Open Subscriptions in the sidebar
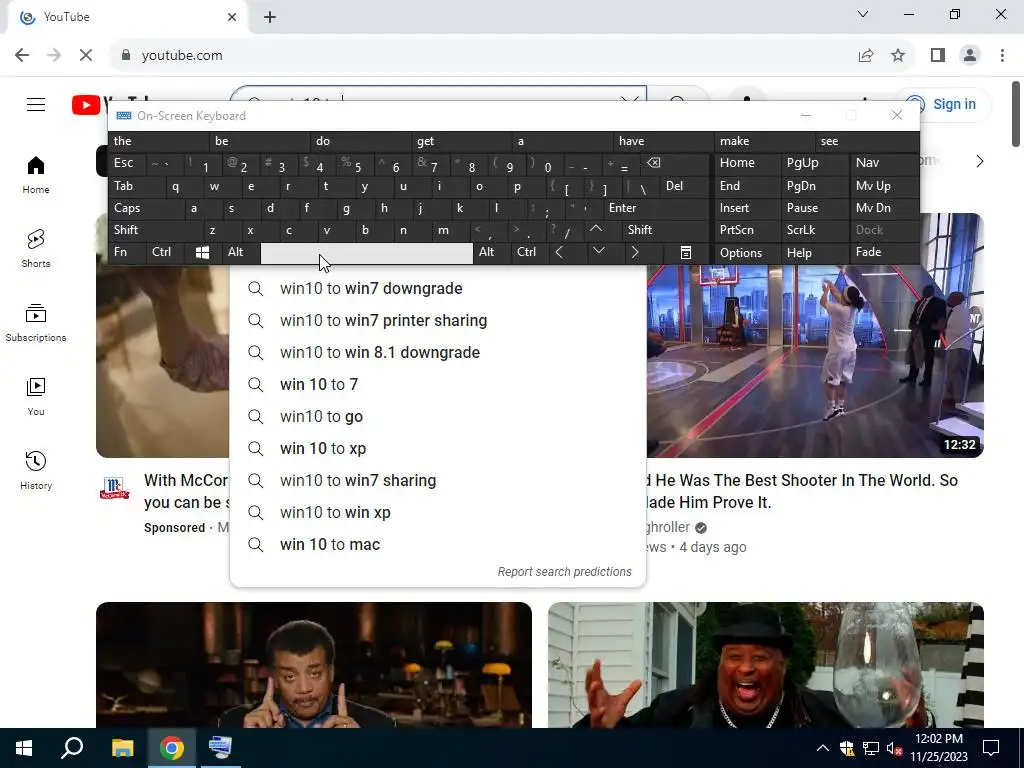The width and height of the screenshot is (1024, 768). coord(36,323)
